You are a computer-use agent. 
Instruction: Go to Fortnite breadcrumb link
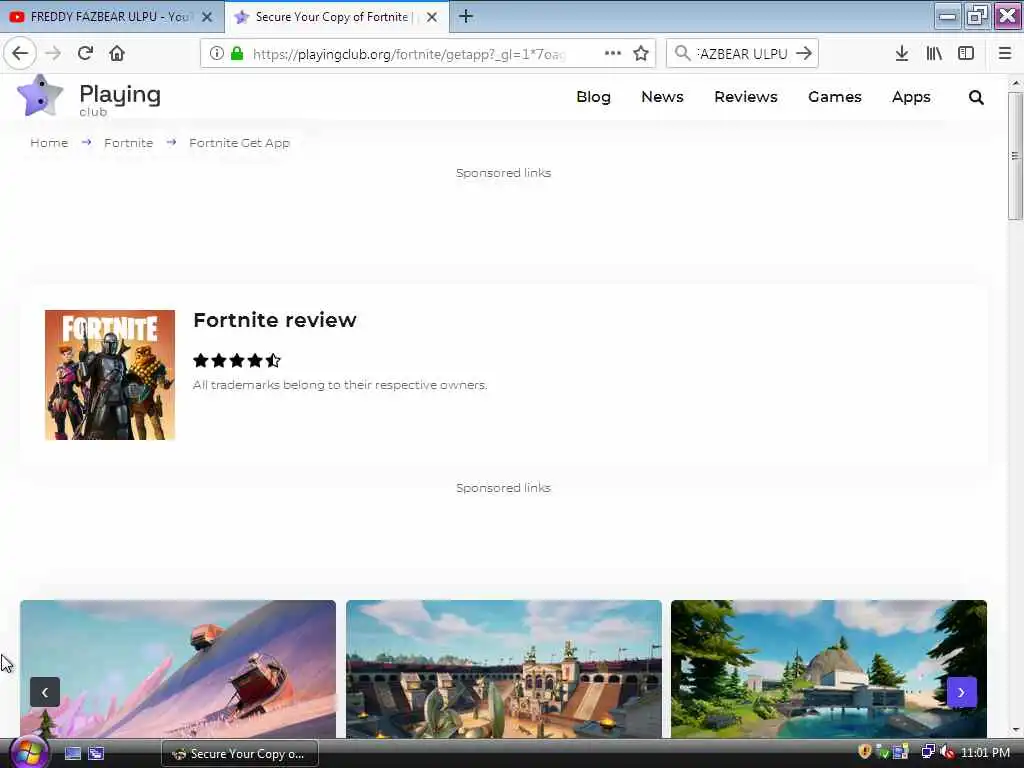128,143
